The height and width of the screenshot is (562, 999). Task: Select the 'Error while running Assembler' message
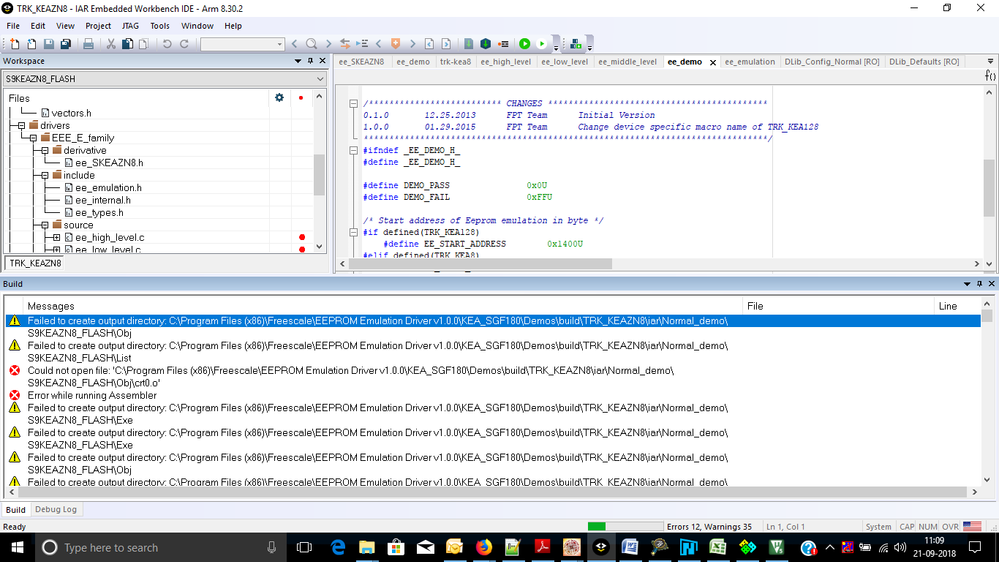92,395
